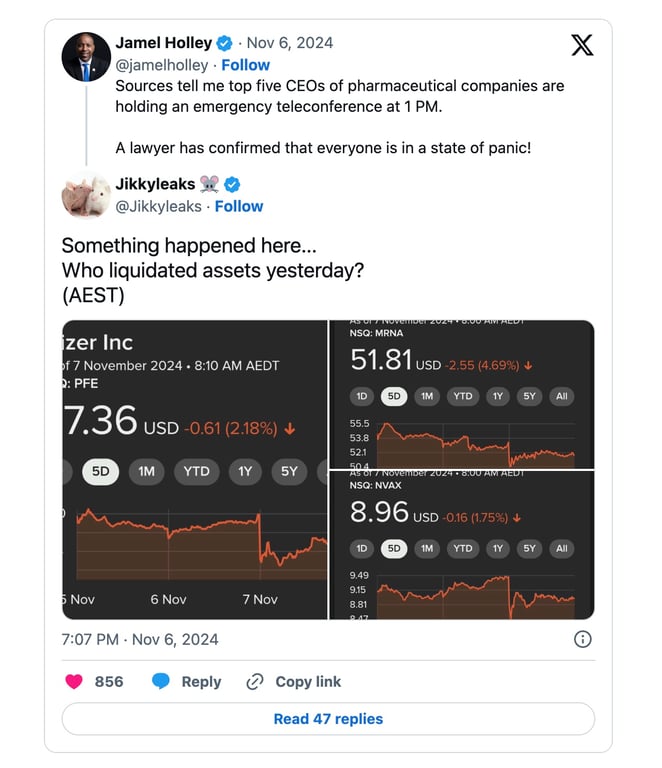The width and height of the screenshot is (662, 768).
Task: Click the Copy link chain icon
Action: click(255, 681)
